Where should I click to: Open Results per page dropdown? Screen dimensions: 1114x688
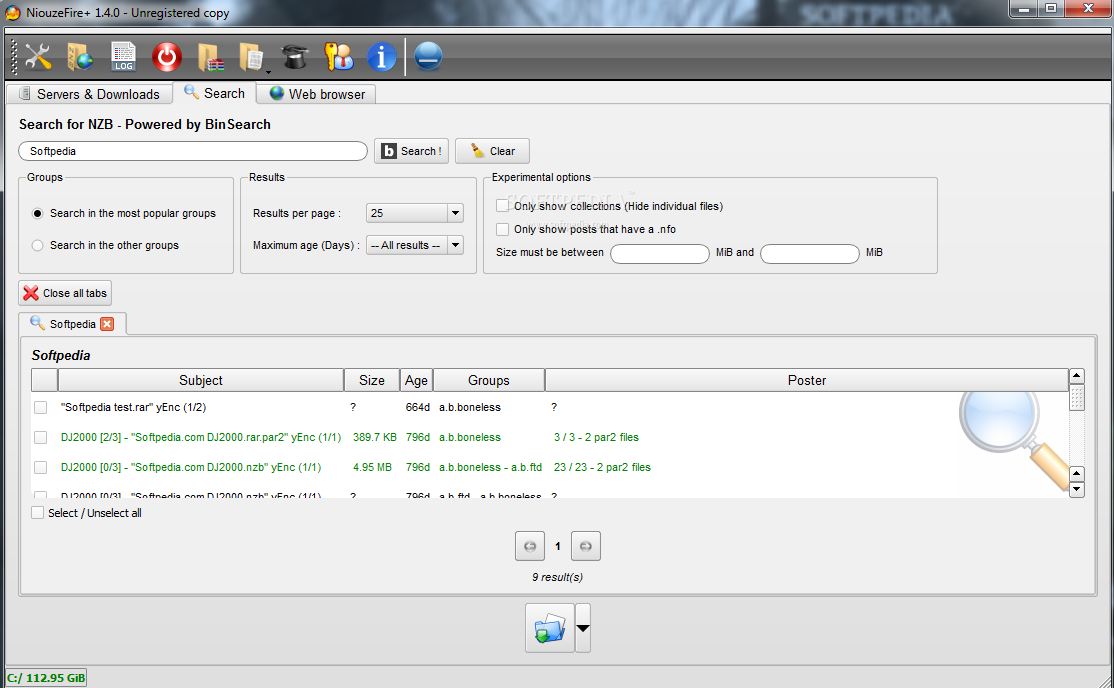415,213
